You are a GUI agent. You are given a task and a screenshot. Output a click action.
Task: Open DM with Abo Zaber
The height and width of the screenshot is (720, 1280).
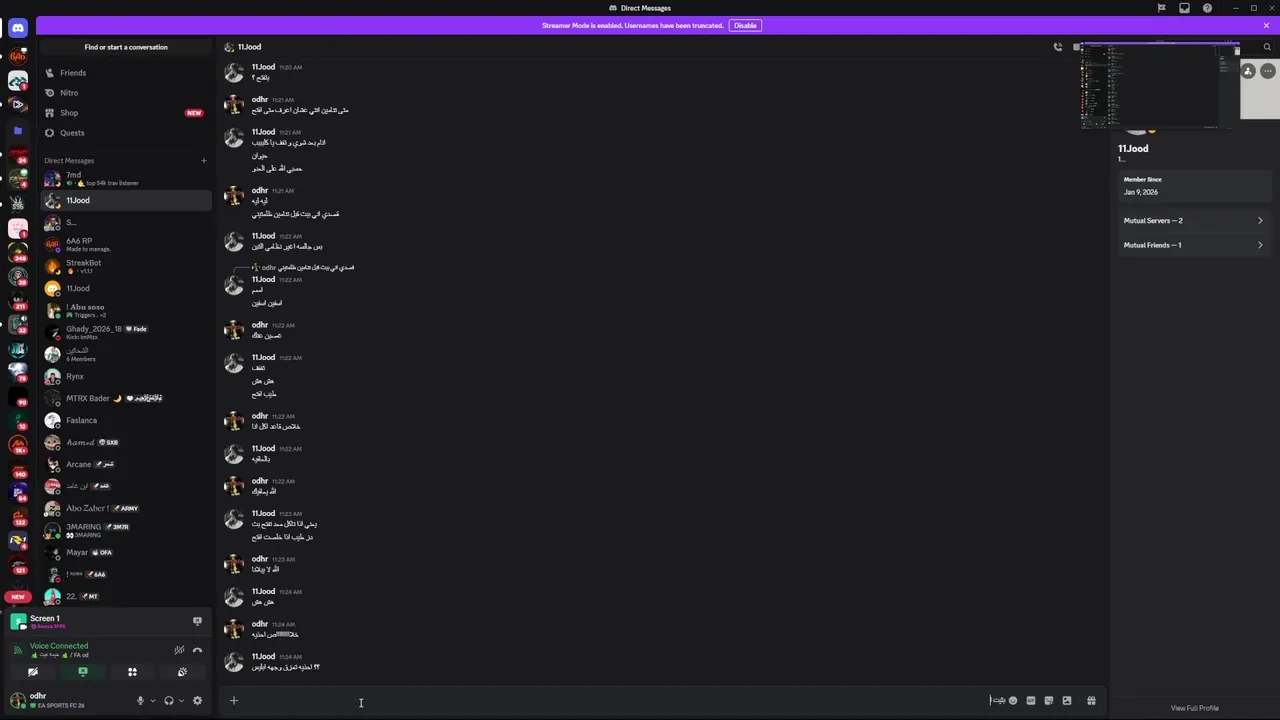(126, 508)
